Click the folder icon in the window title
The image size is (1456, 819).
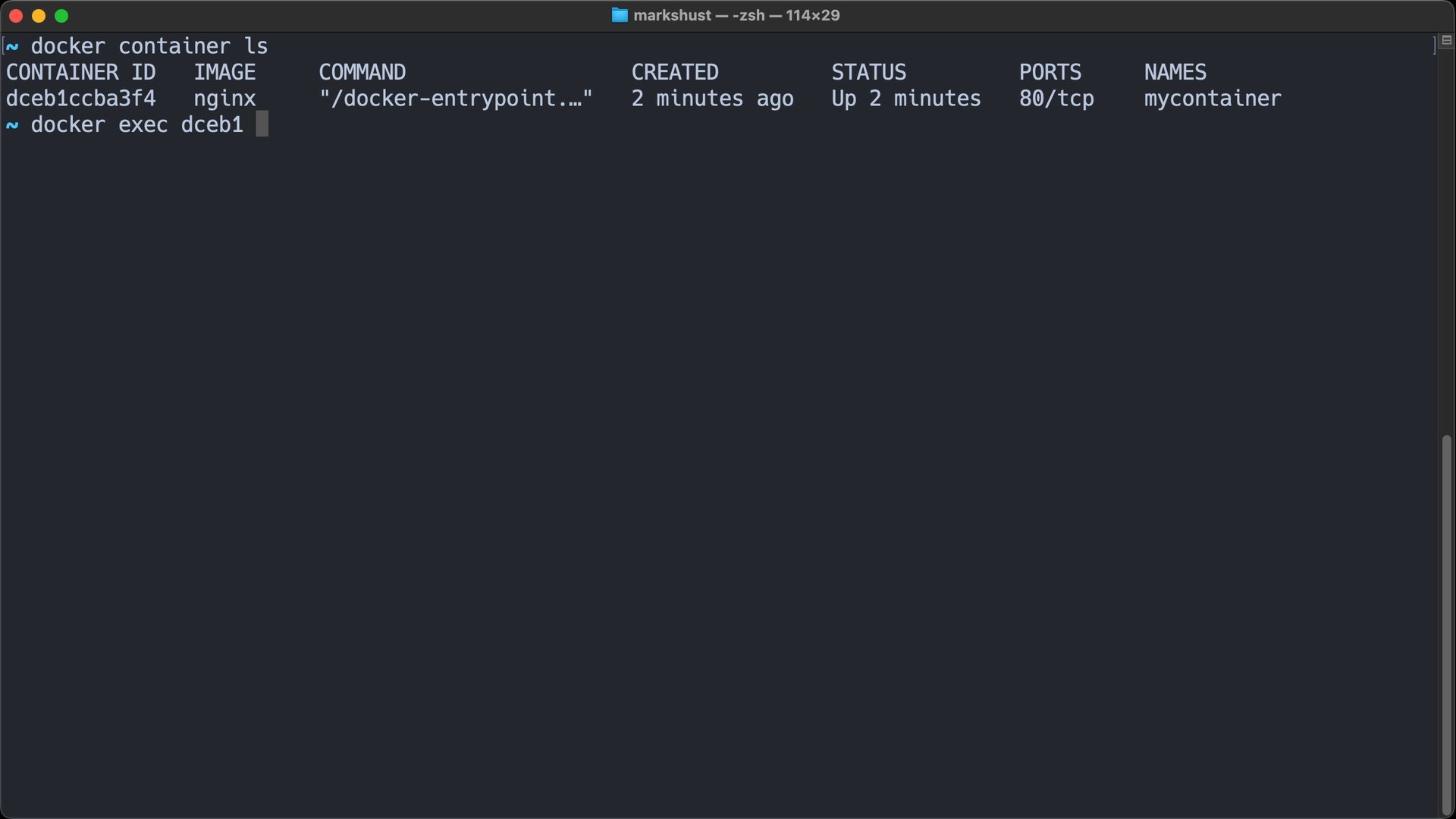coord(620,15)
